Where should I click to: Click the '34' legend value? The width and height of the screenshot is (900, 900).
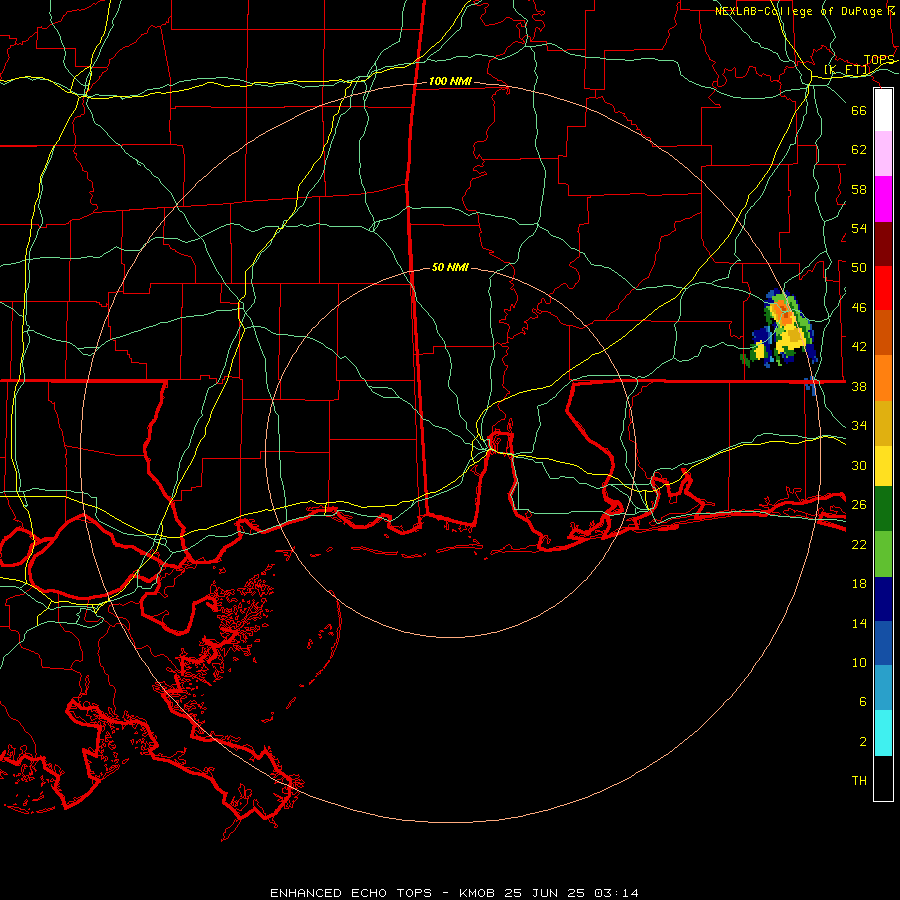point(859,426)
